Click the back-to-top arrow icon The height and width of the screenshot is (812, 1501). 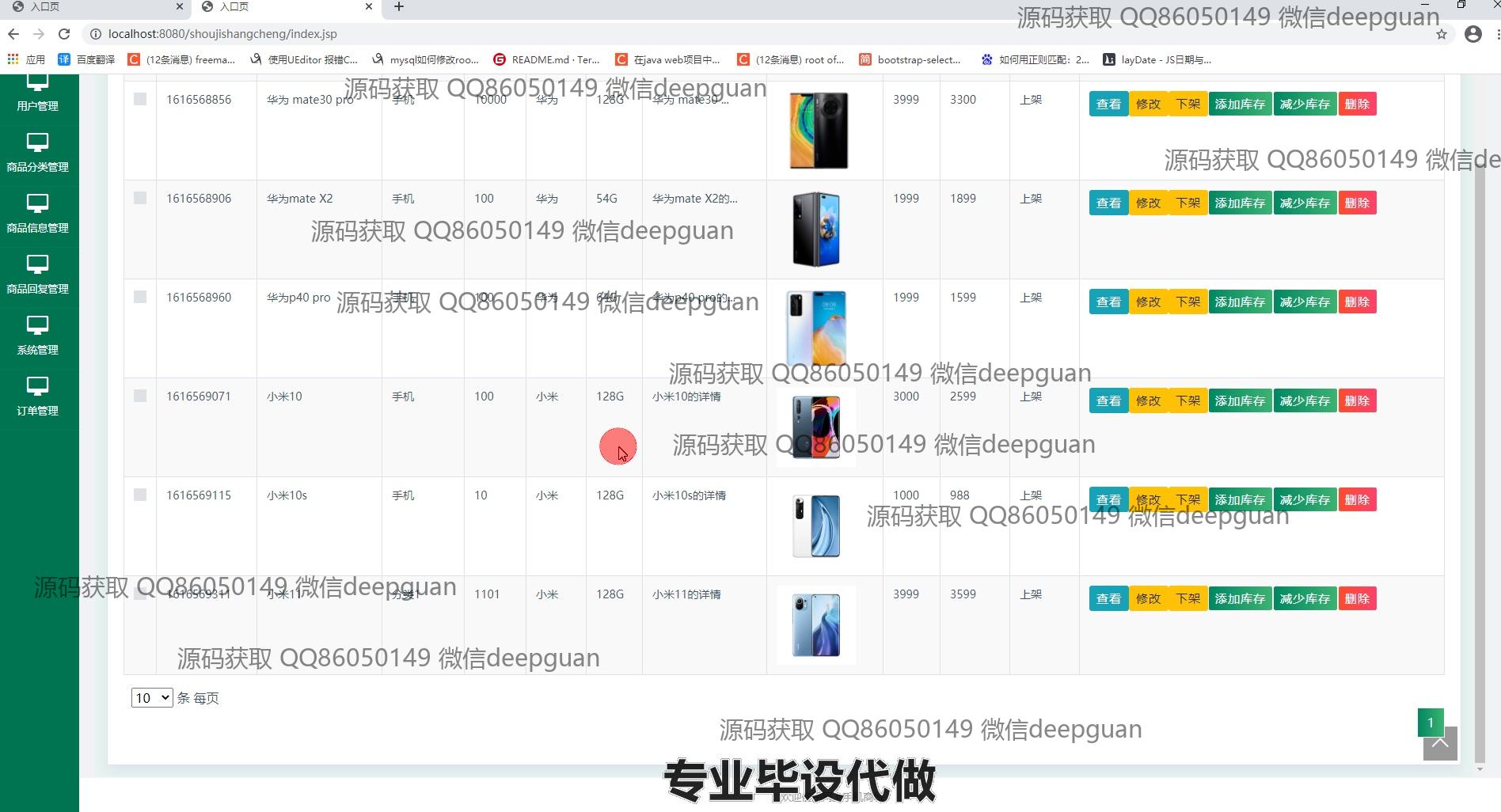coord(1439,744)
